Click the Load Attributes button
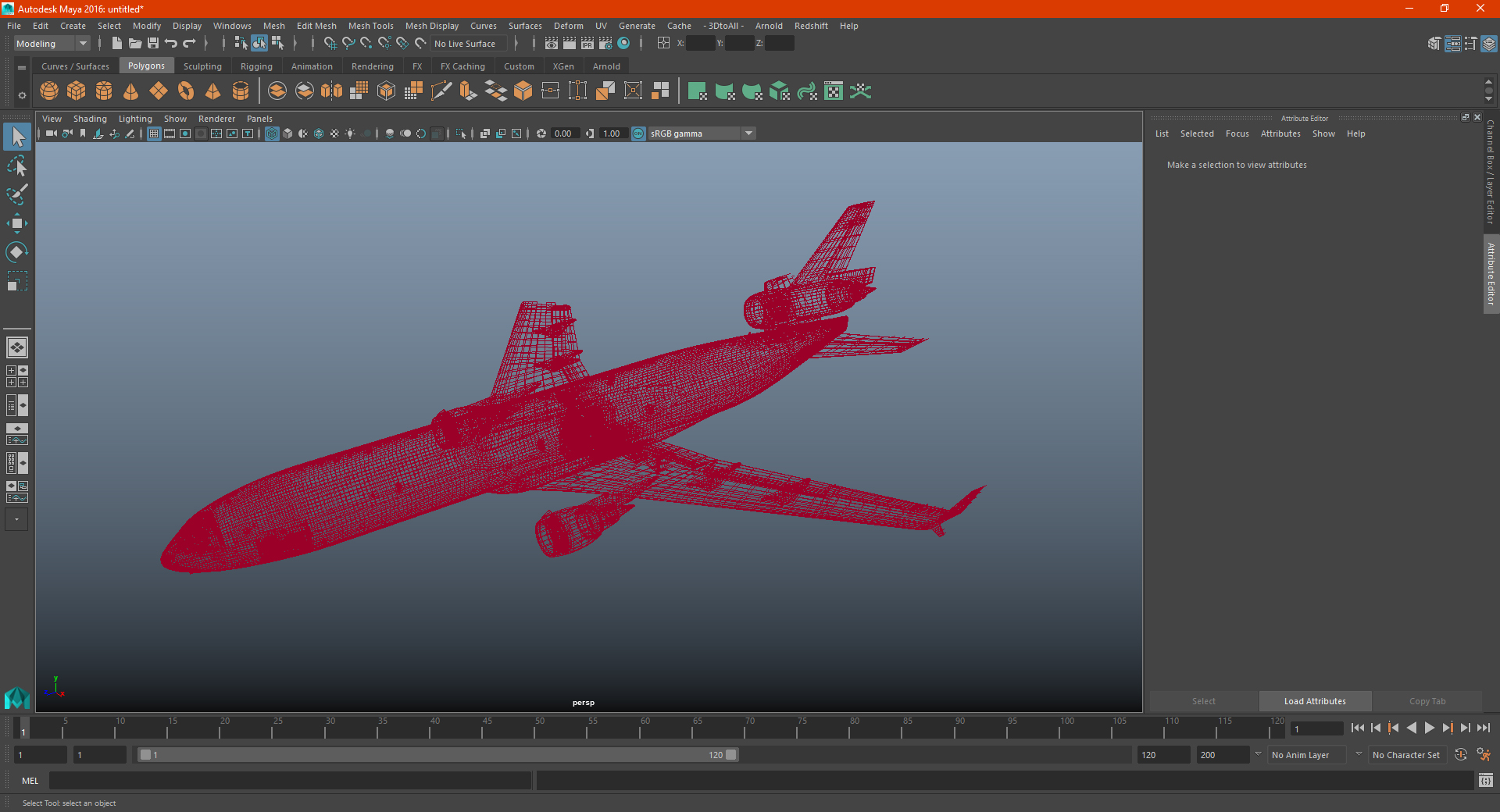This screenshot has height=812, width=1500. pos(1315,701)
